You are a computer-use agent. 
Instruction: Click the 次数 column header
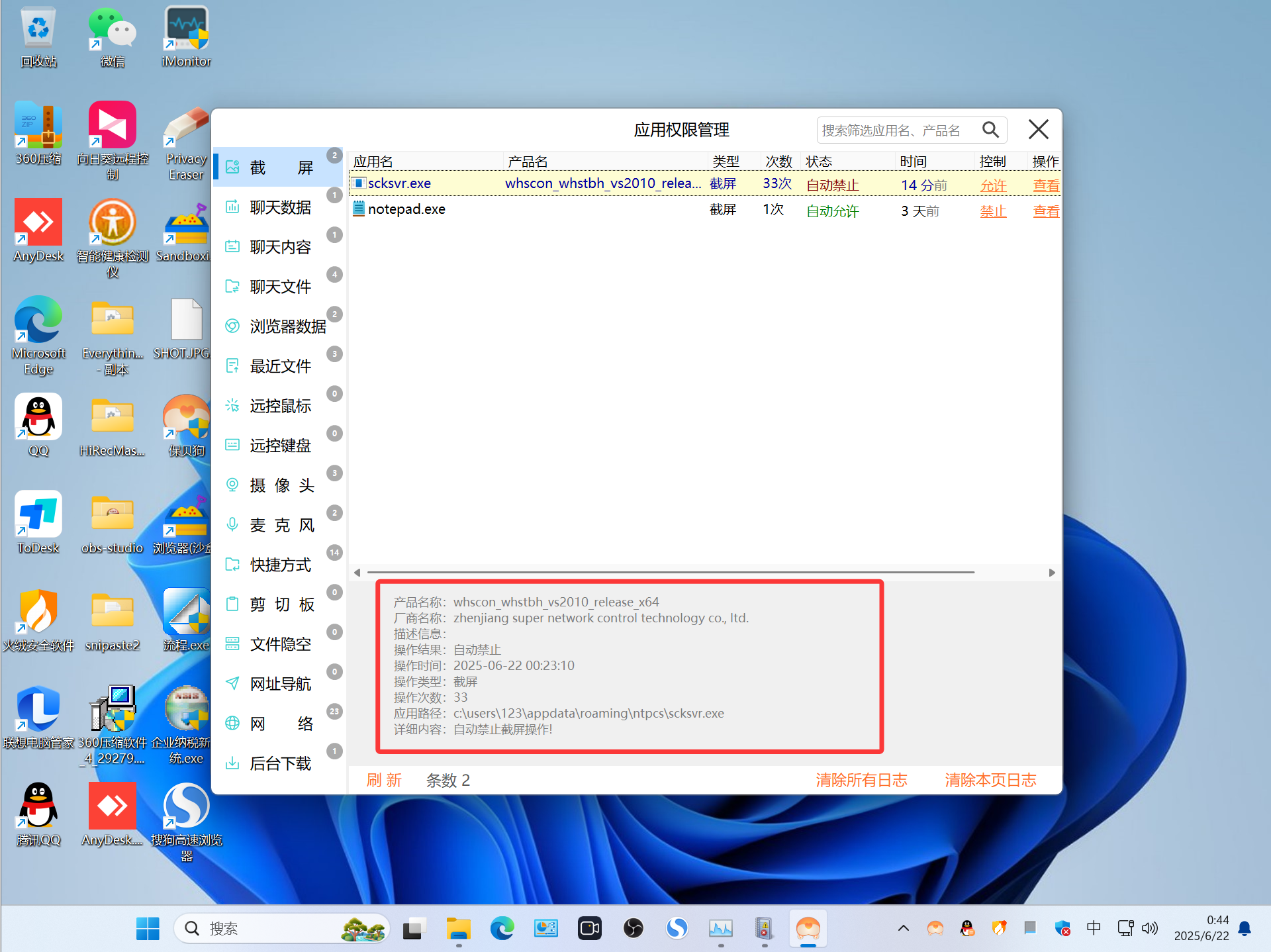click(779, 162)
